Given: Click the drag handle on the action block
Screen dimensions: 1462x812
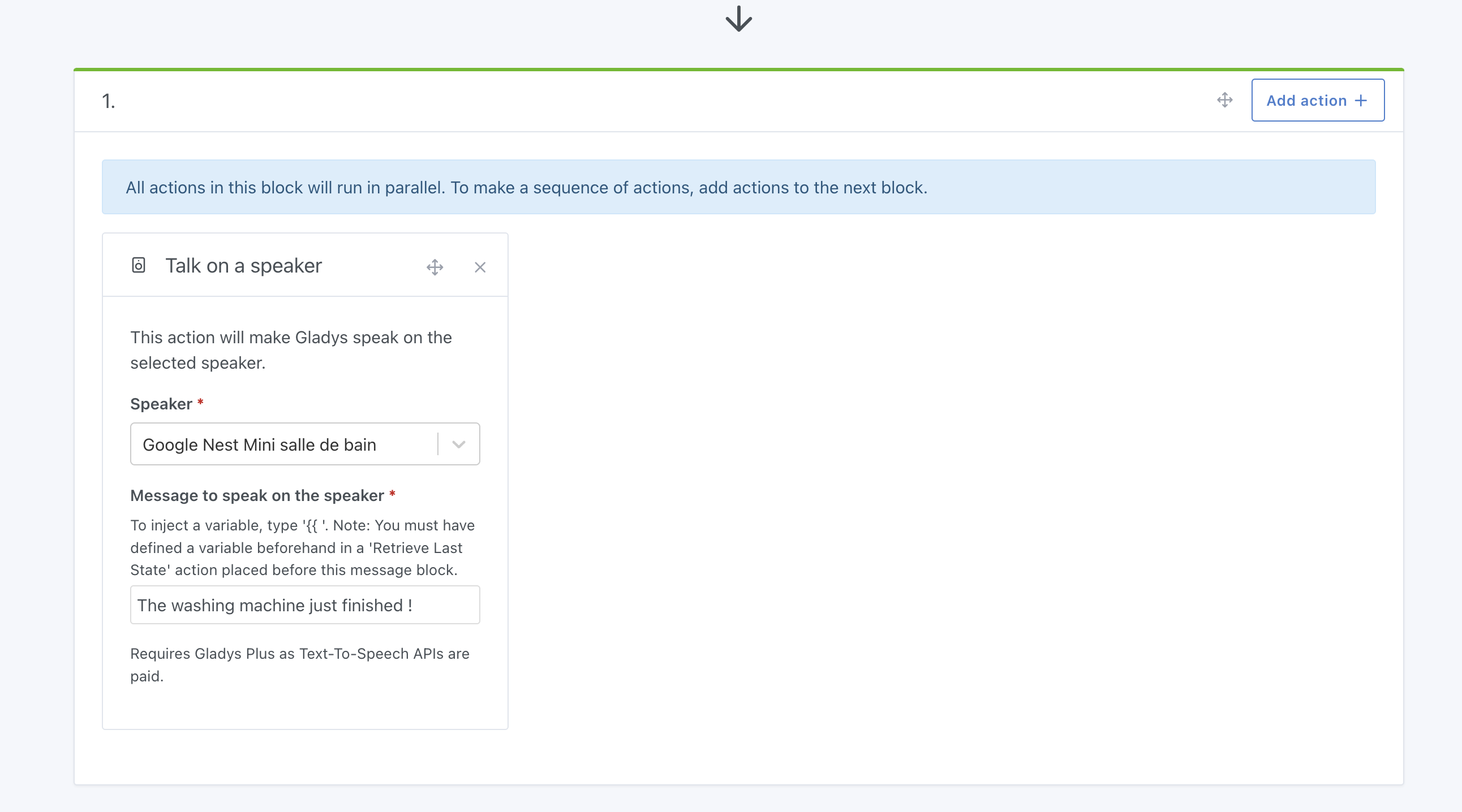Looking at the screenshot, I should 434,267.
